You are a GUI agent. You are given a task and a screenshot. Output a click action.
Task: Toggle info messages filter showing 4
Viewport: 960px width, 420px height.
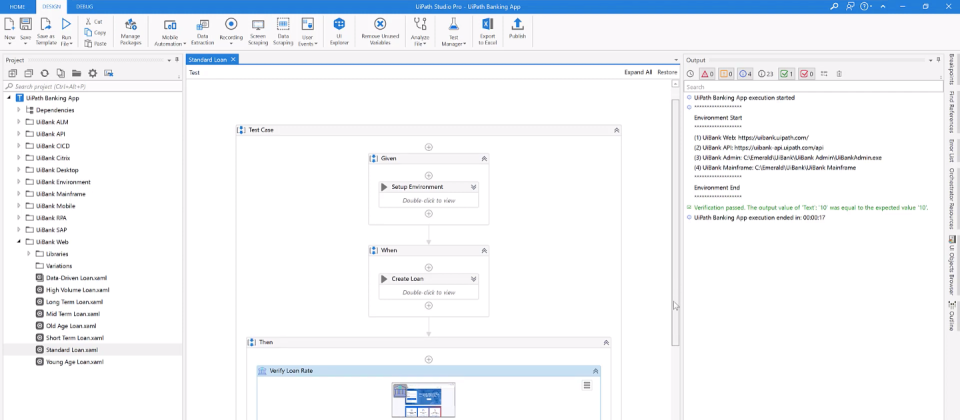(745, 74)
